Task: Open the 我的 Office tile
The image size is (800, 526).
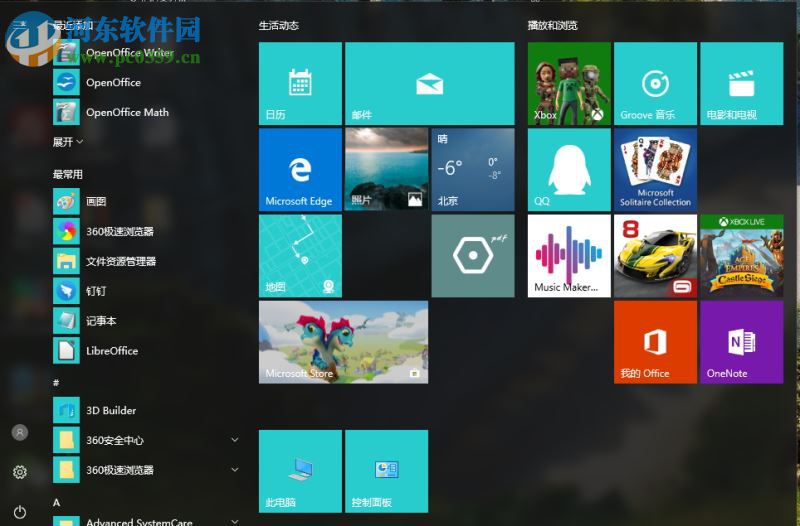Action: (655, 342)
